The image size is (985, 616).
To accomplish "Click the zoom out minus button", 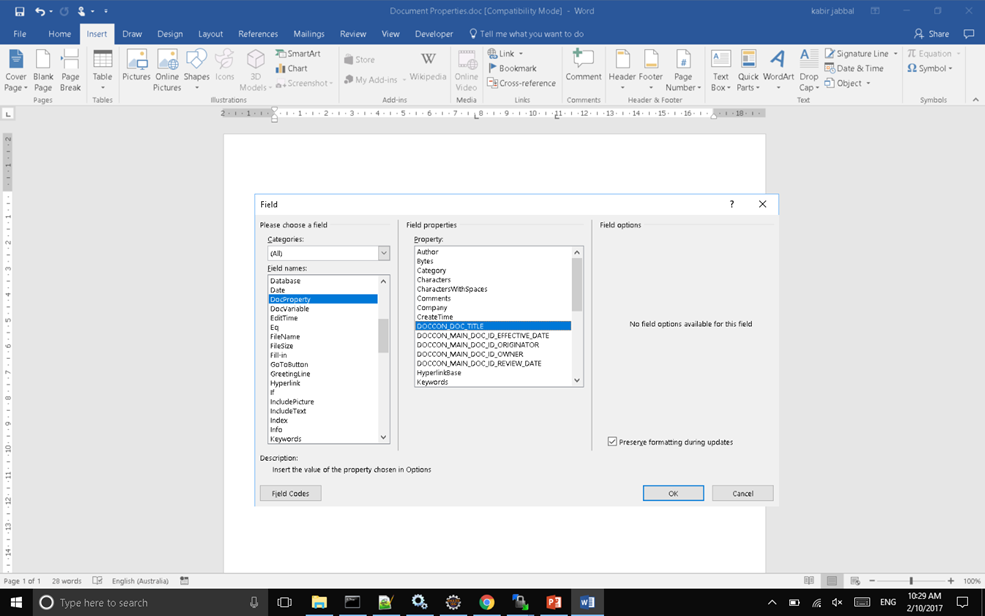I will tap(872, 581).
